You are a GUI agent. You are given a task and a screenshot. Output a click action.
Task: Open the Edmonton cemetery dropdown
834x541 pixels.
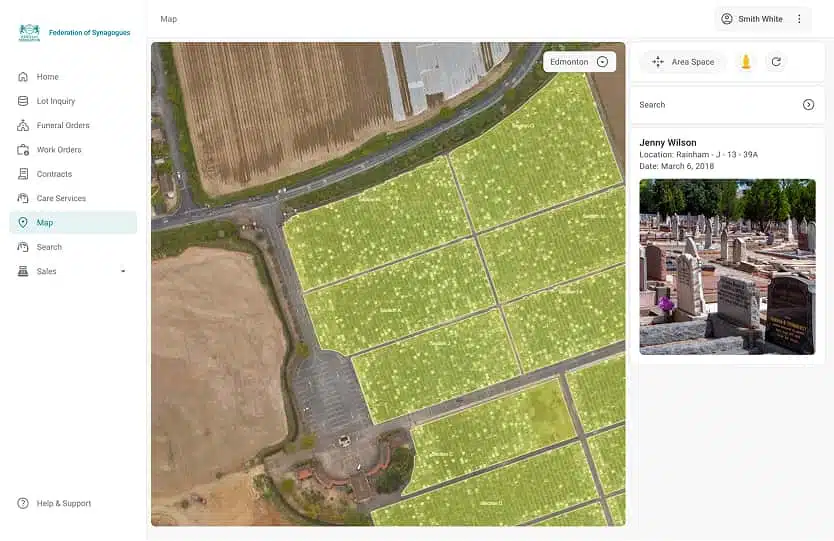pos(579,62)
